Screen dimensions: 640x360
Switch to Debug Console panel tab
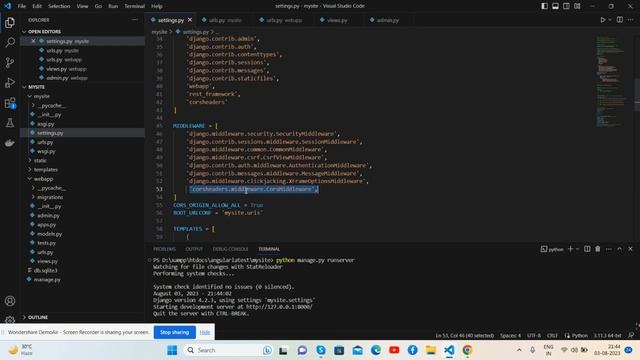(x=230, y=249)
